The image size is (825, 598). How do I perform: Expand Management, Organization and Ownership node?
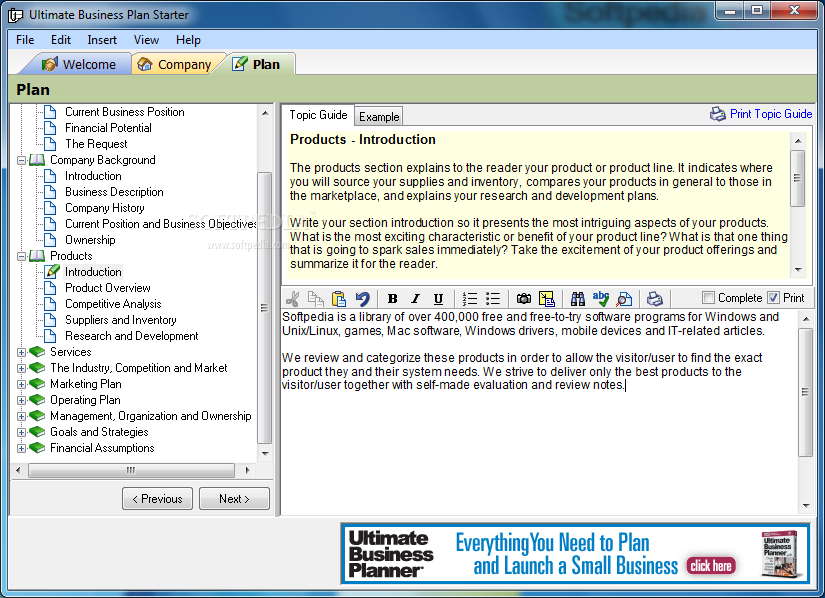click(22, 417)
